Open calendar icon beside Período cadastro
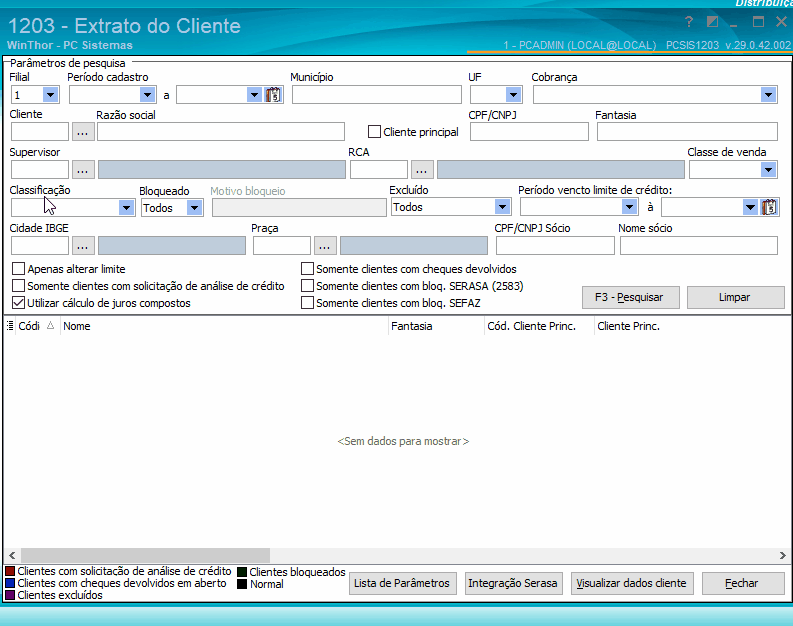Viewport: 793px width, 626px height. pyautogui.click(x=273, y=95)
